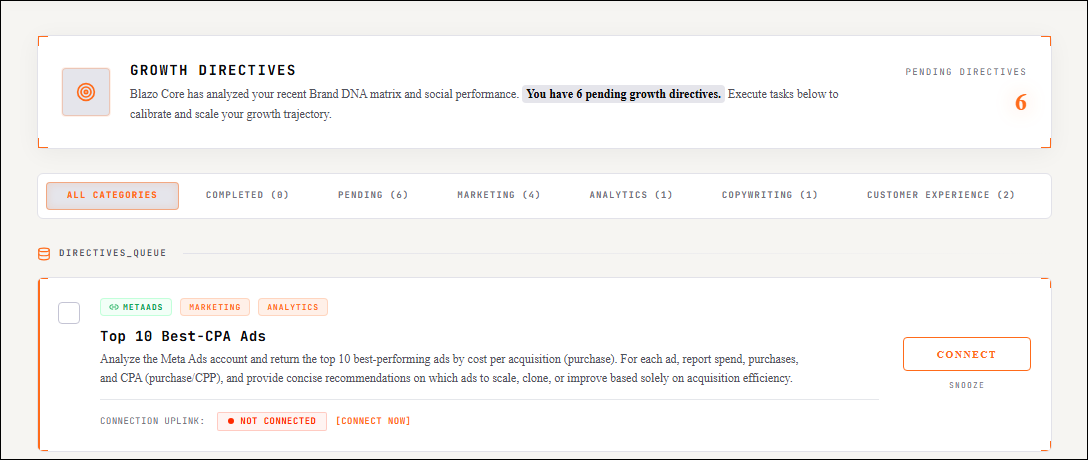Click the ANALYTICS tag on the directive
The height and width of the screenshot is (460, 1088).
pyautogui.click(x=293, y=307)
